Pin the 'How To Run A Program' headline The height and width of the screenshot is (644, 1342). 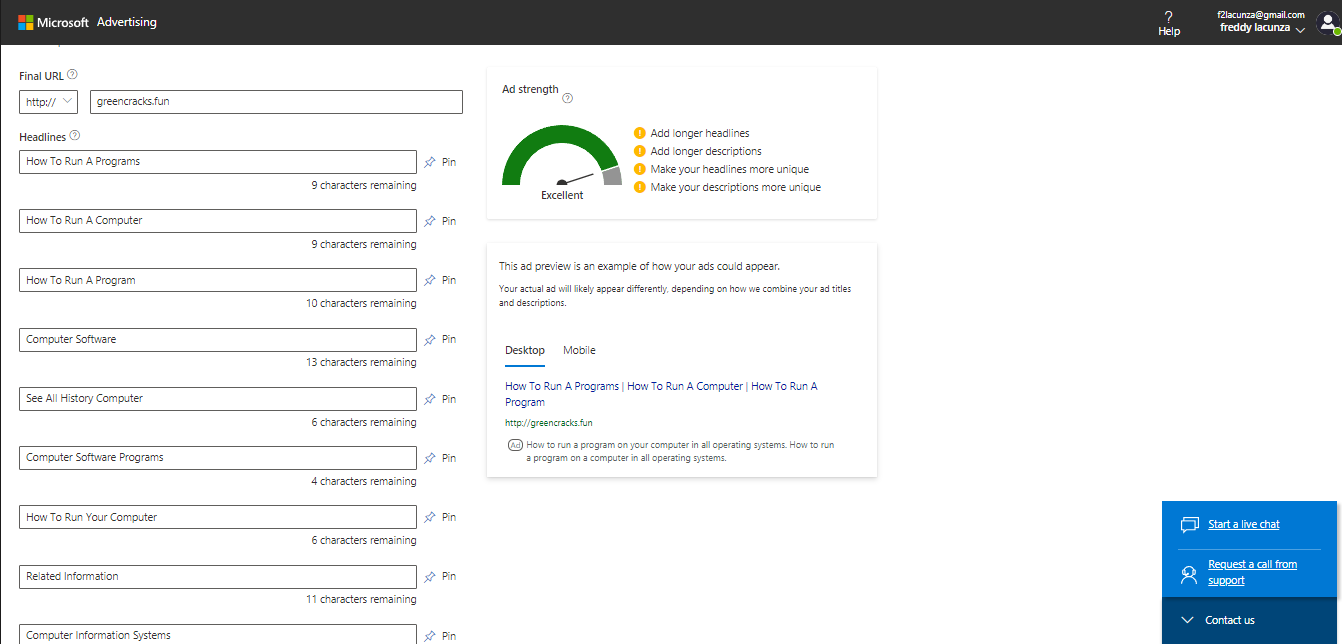[440, 280]
